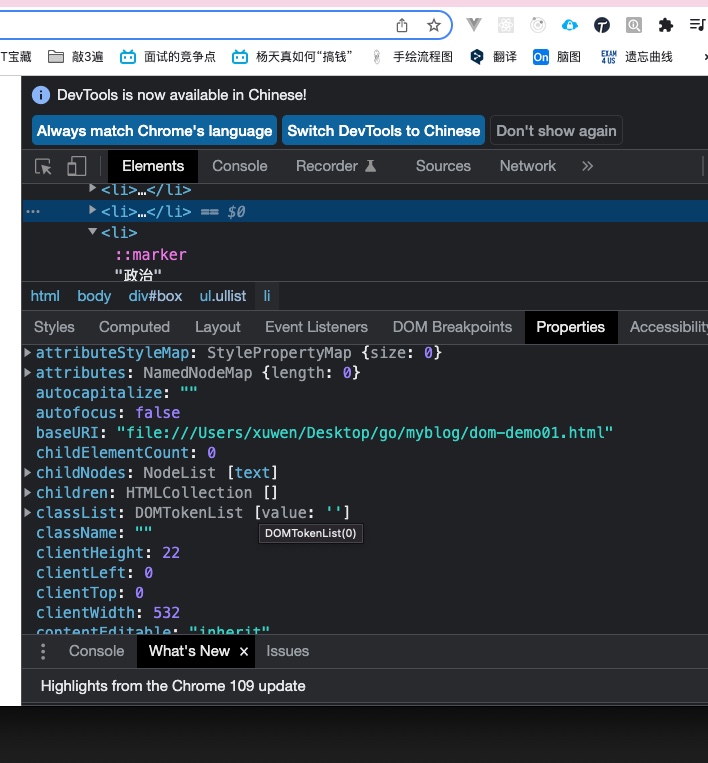Image resolution: width=708 pixels, height=763 pixels.
Task: Open the 翻译 bookmark
Action: coord(493,57)
